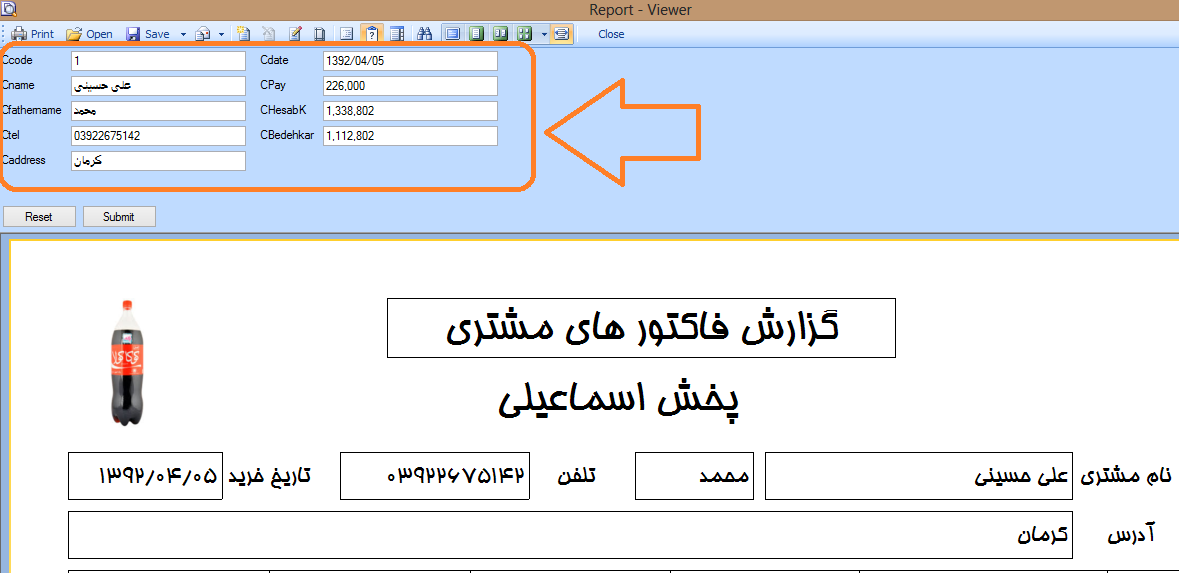Image resolution: width=1179 pixels, height=573 pixels.
Task: Expand the Save dropdown arrow
Action: click(x=183, y=34)
